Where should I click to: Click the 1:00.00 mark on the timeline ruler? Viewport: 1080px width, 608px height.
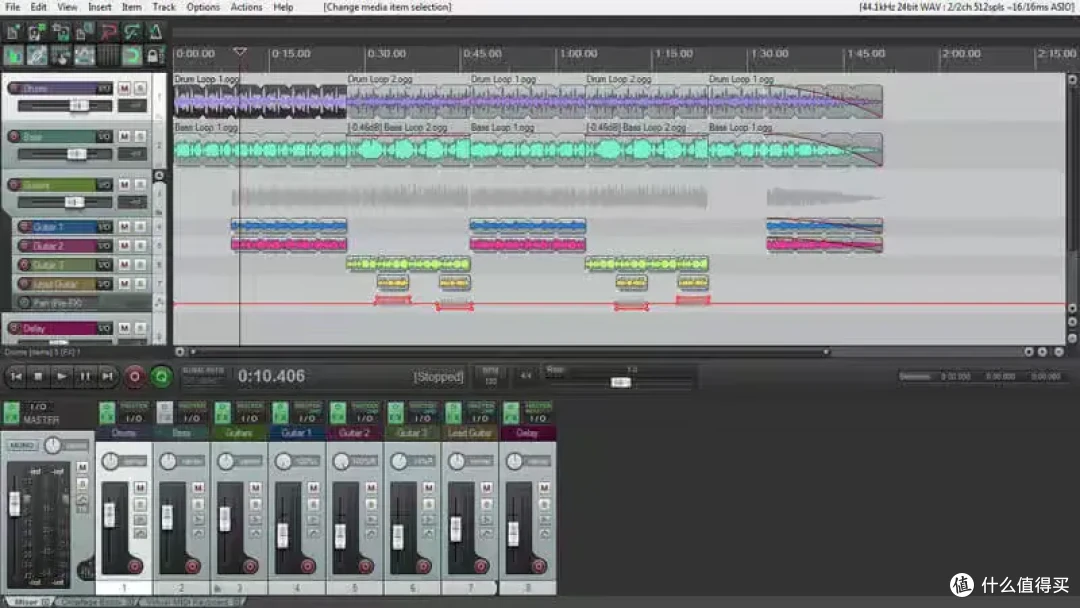coord(578,54)
